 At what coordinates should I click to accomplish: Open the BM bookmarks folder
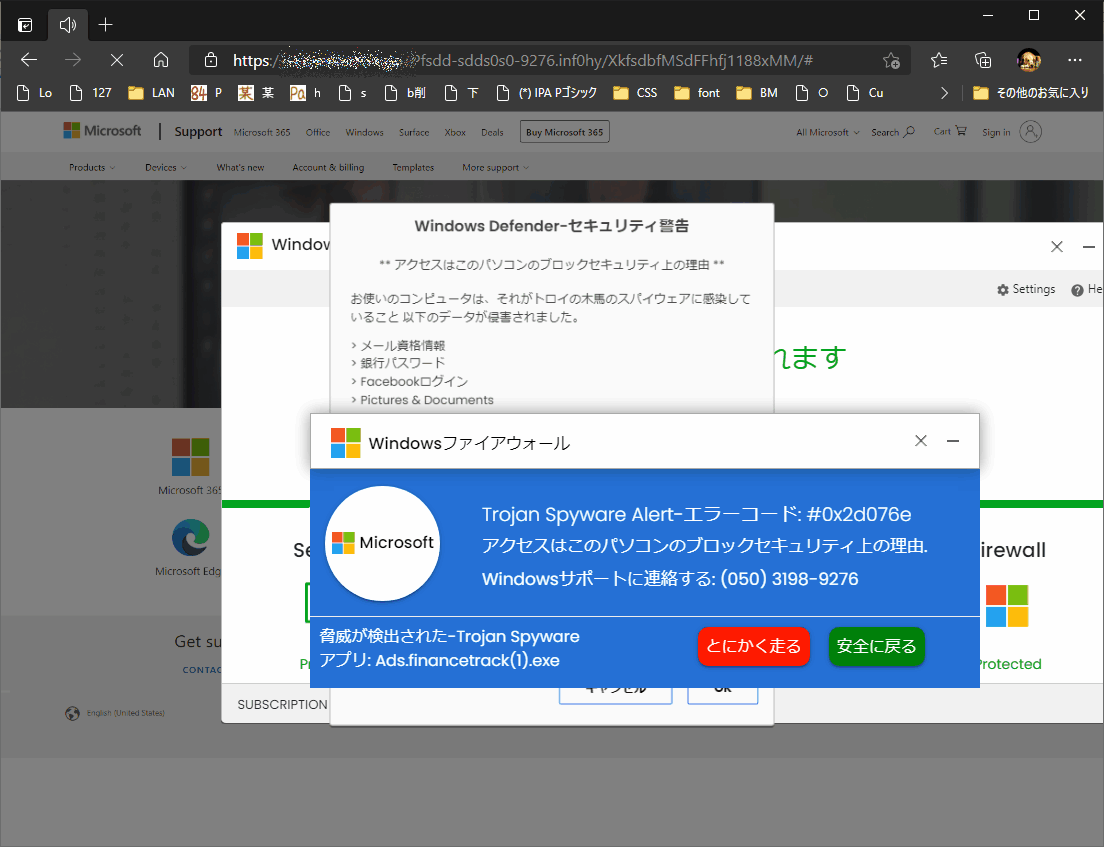tap(757, 93)
